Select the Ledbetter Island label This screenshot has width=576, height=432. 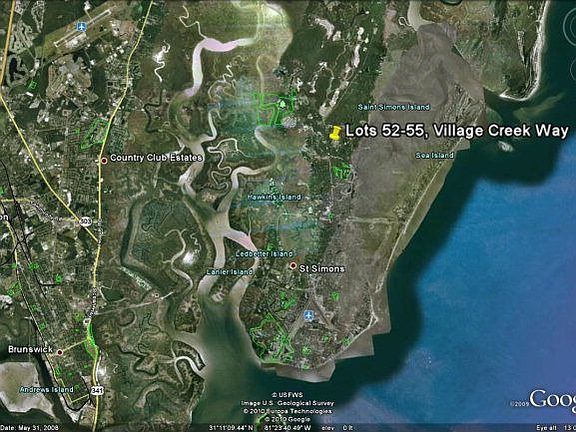[264, 254]
